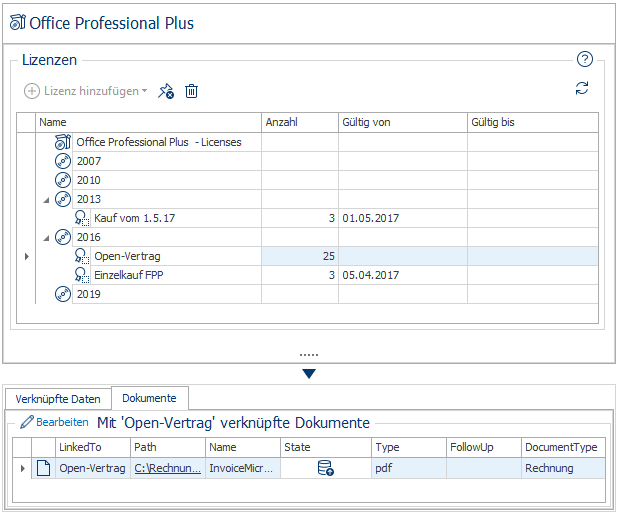Click the disc icon for version 2010
The height and width of the screenshot is (512, 620).
click(63, 180)
